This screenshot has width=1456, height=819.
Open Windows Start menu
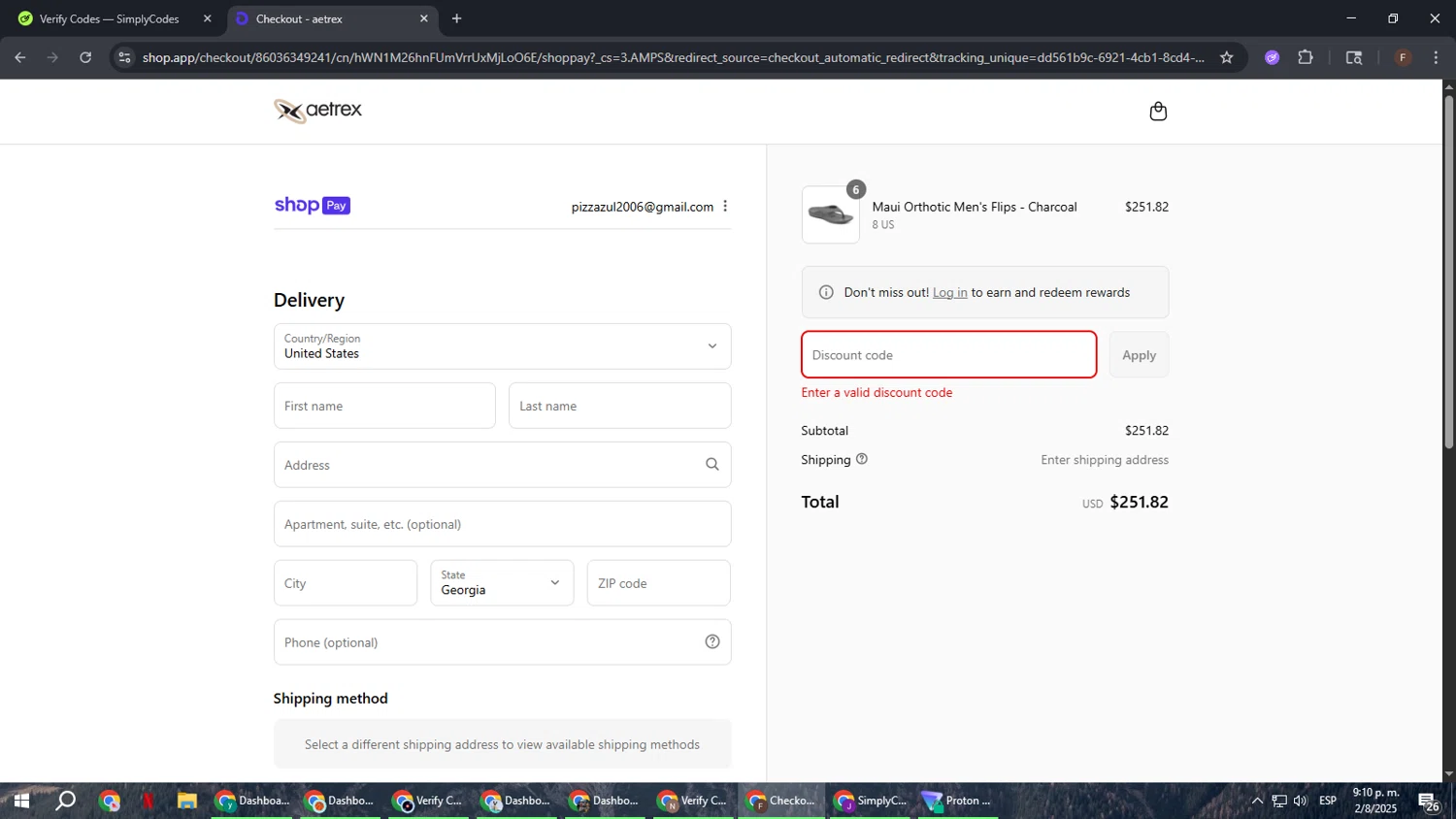click(20, 801)
